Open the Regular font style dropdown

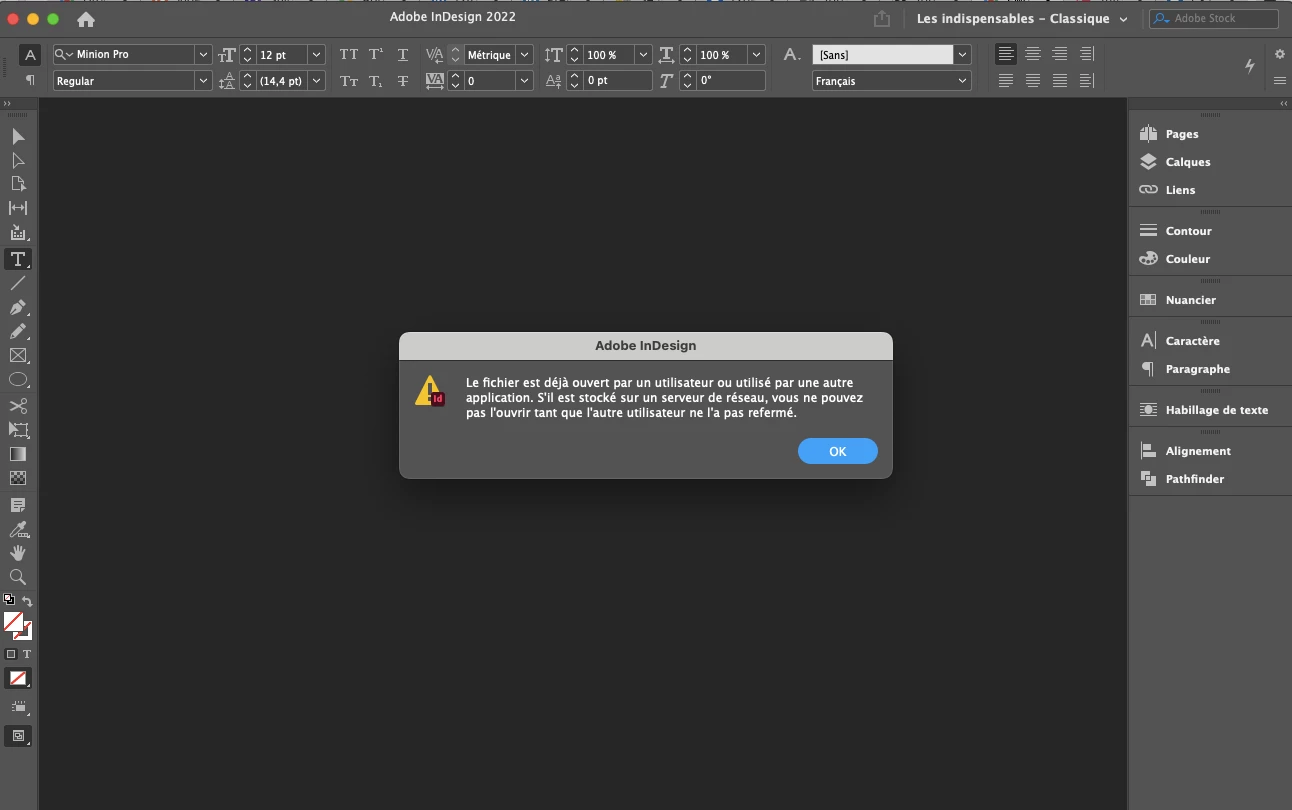click(x=203, y=81)
